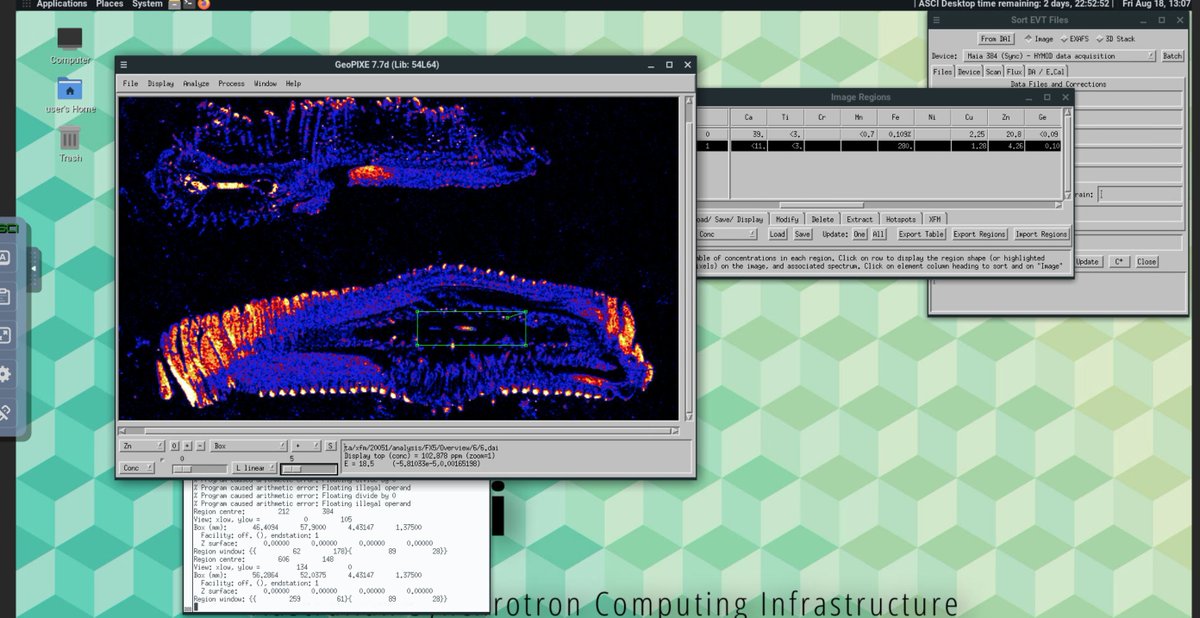Open the 'L linear' scaling dropdown
The height and width of the screenshot is (618, 1200).
pyautogui.click(x=254, y=467)
